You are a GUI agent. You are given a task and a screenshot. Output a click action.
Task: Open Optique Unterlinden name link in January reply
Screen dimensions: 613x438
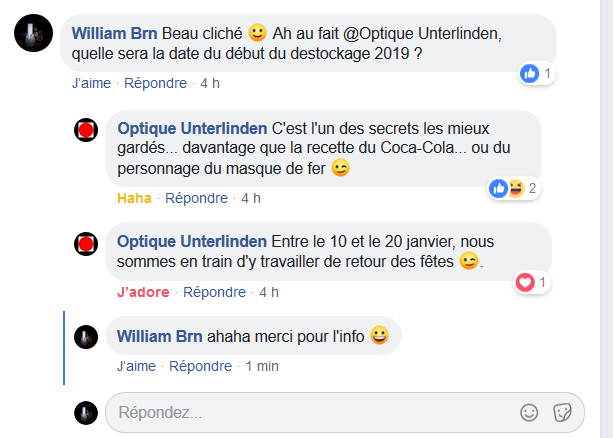[x=192, y=241]
